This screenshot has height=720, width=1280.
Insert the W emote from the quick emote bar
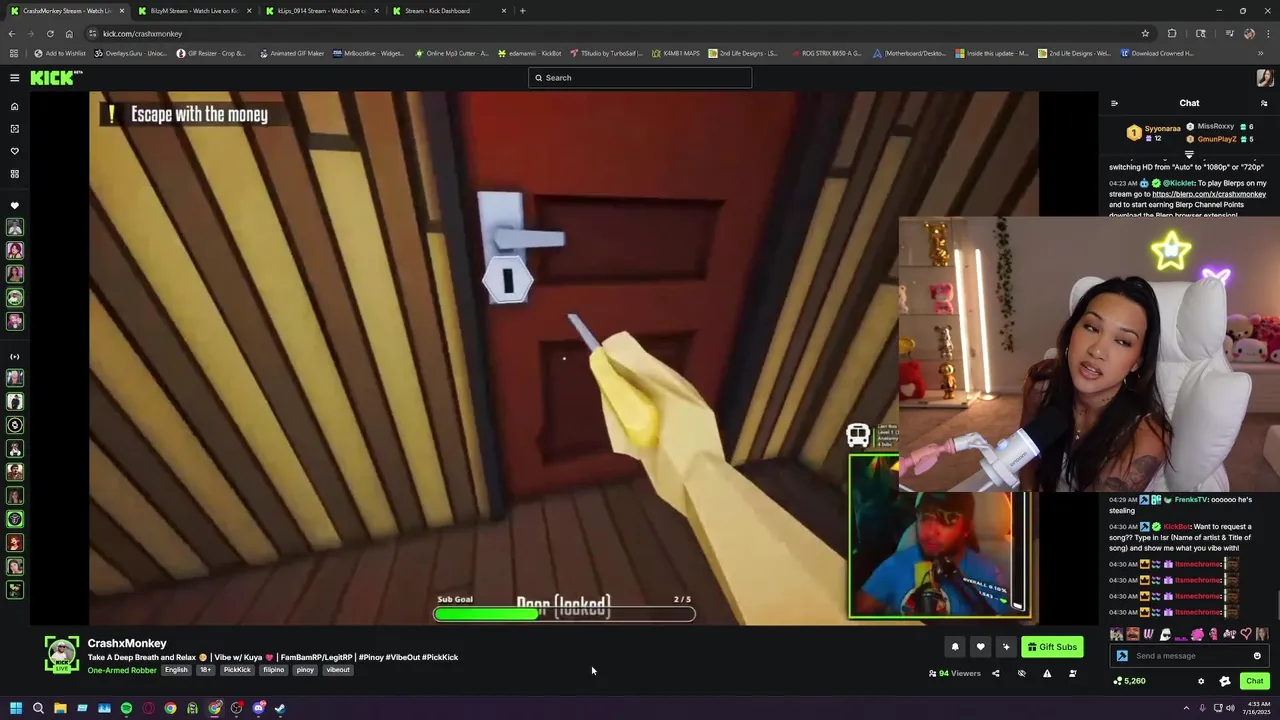tap(1149, 634)
